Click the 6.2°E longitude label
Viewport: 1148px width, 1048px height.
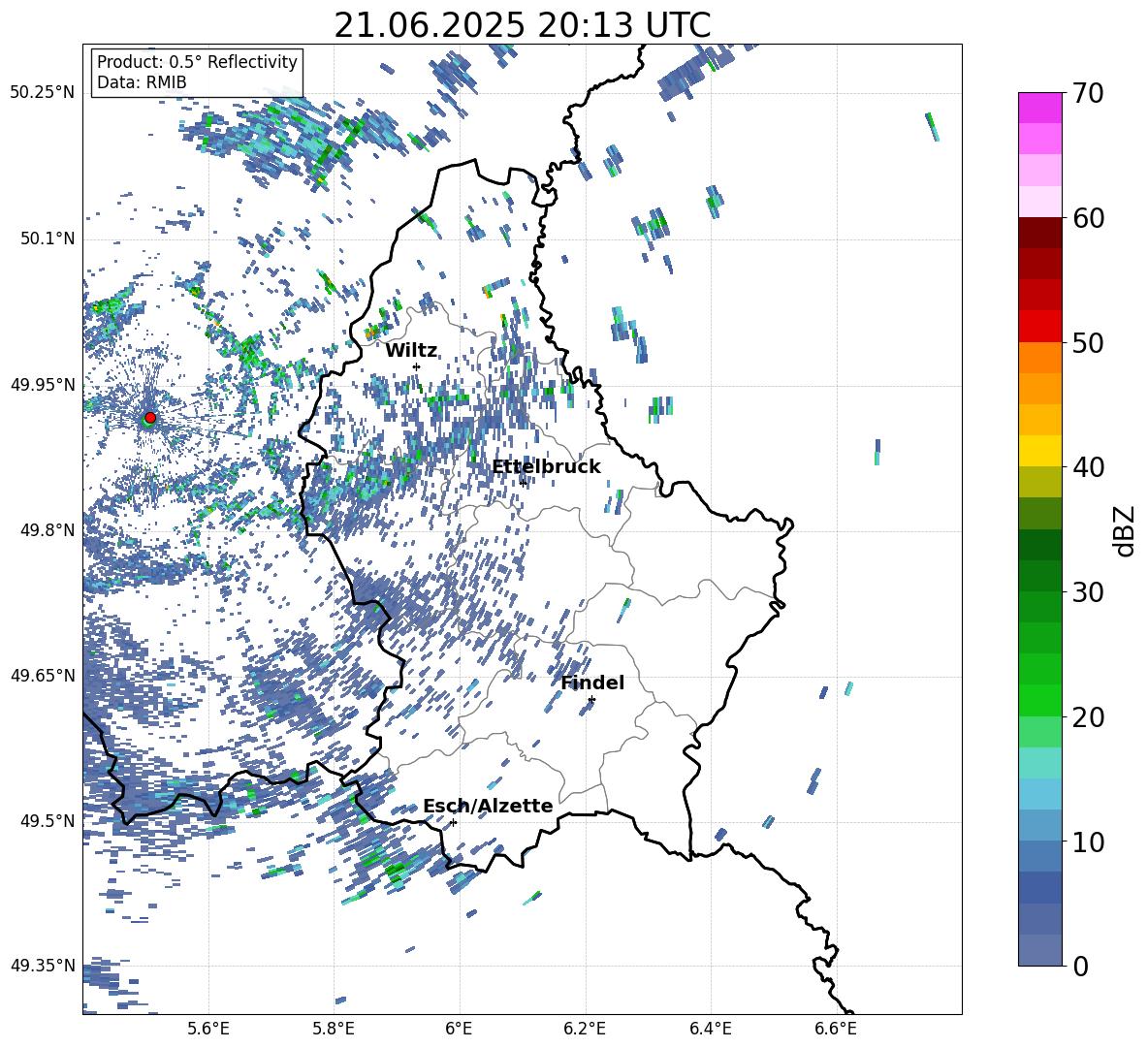pyautogui.click(x=585, y=1029)
